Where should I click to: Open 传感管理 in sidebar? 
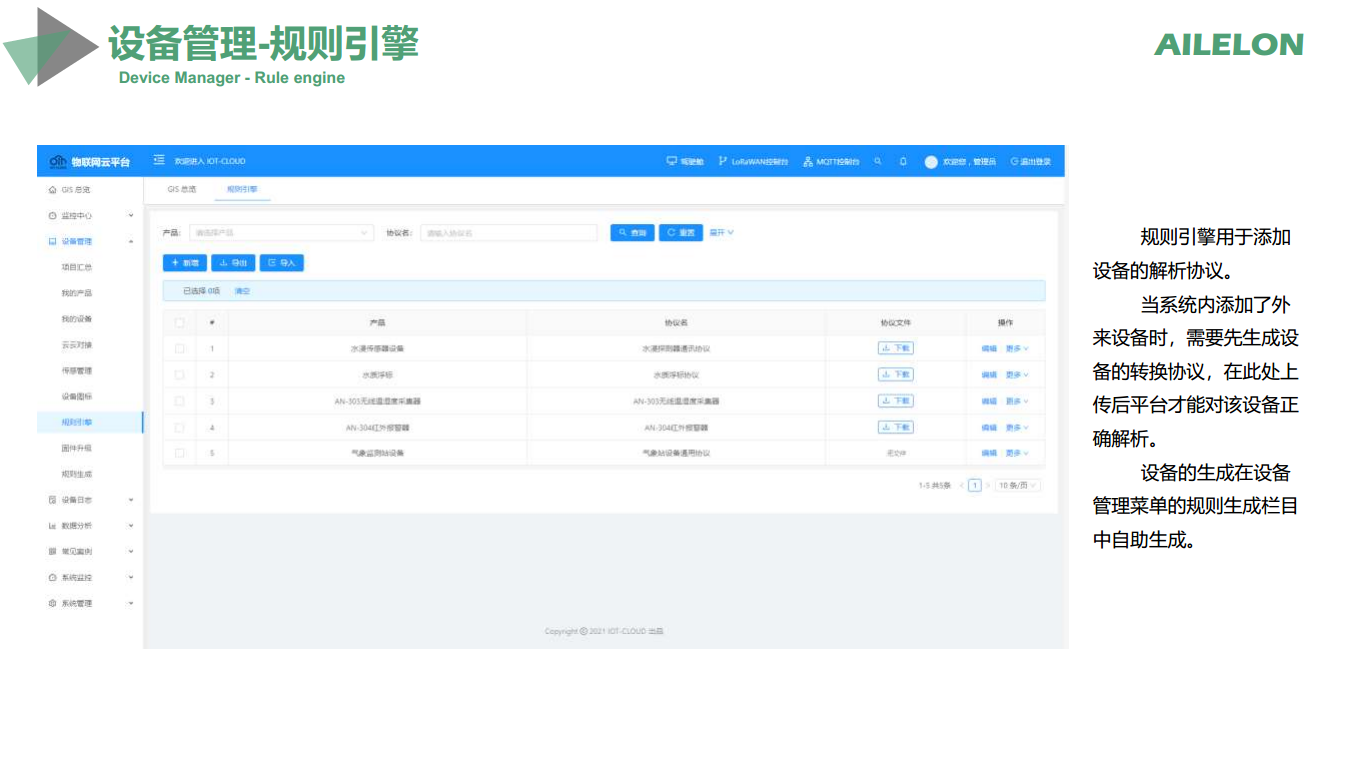77,370
